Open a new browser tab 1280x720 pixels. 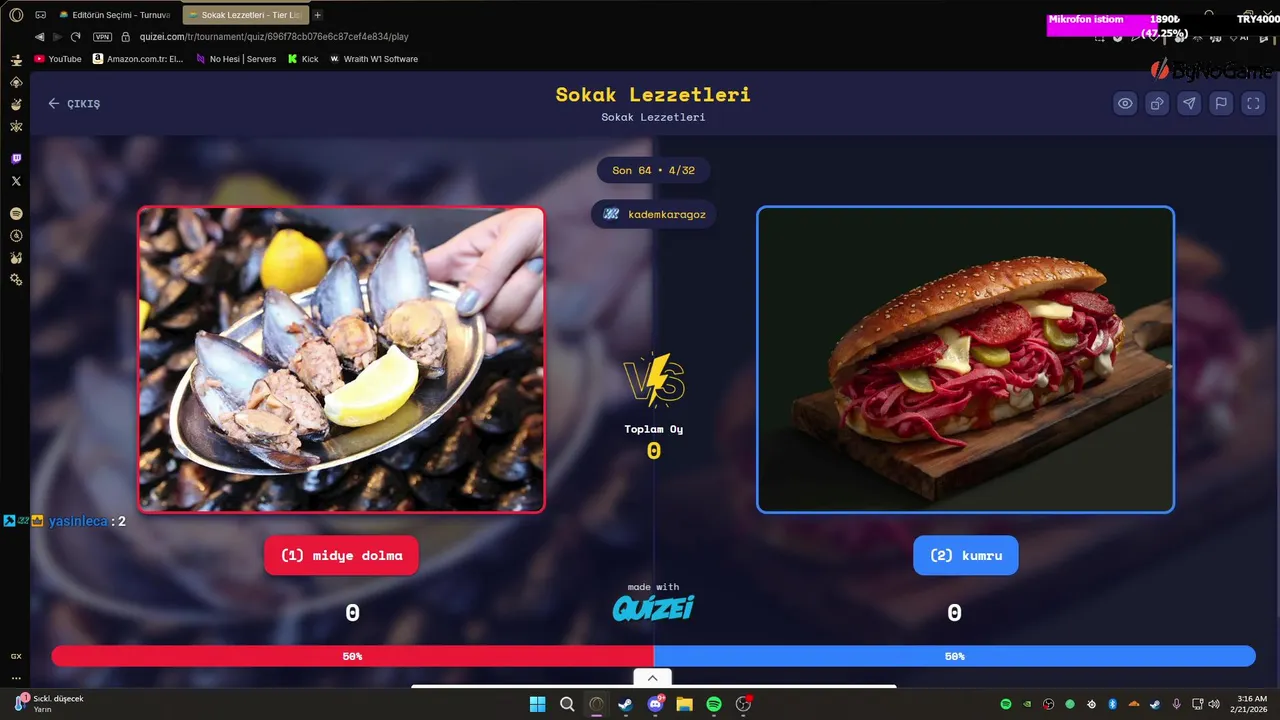coord(318,15)
